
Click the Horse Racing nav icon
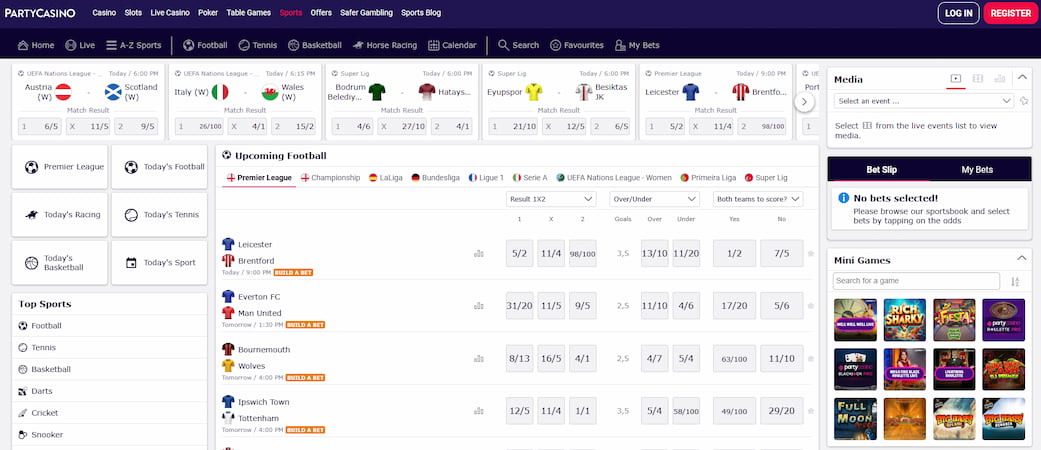[x=357, y=45]
